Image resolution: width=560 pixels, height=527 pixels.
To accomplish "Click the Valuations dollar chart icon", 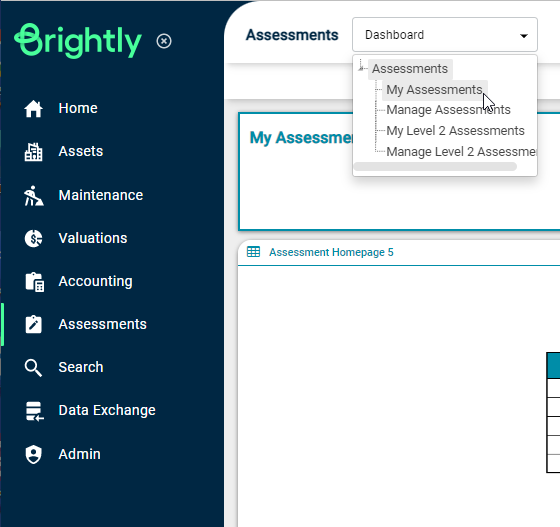I will (x=34, y=239).
